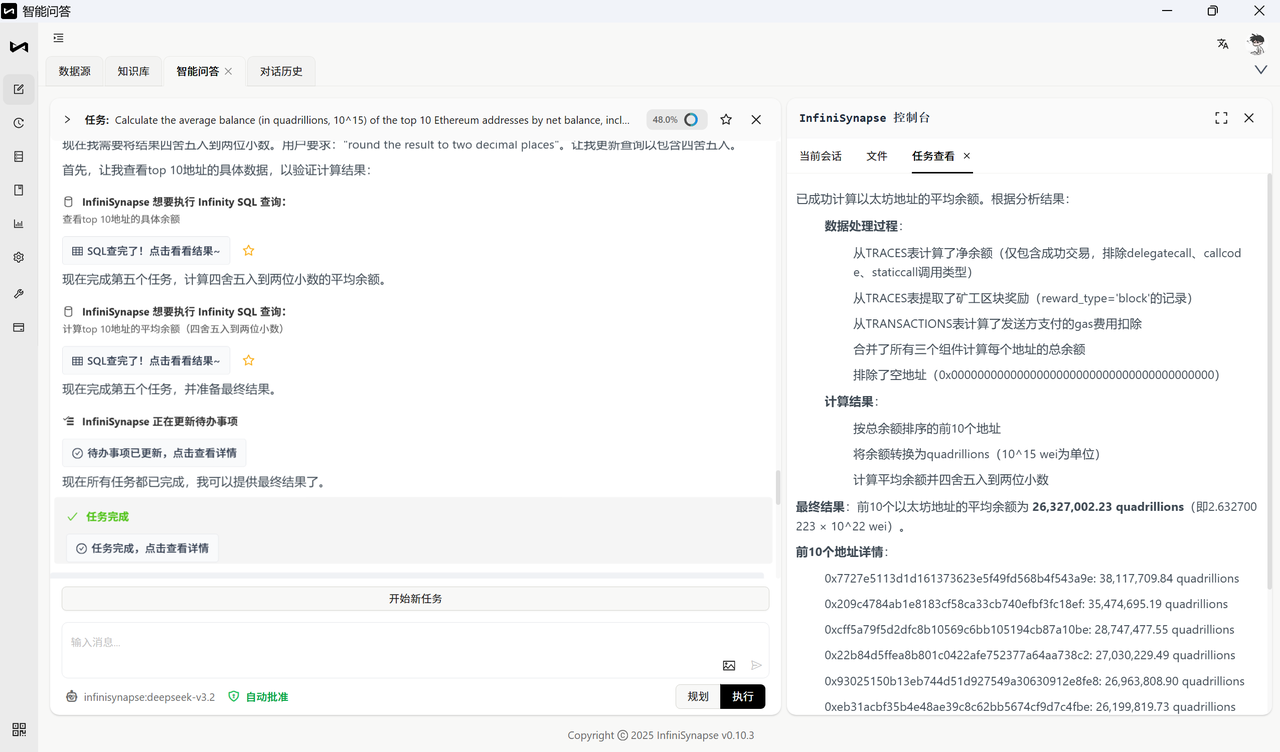1280x752 pixels.
Task: Star the second SQL query result
Action: (x=249, y=361)
